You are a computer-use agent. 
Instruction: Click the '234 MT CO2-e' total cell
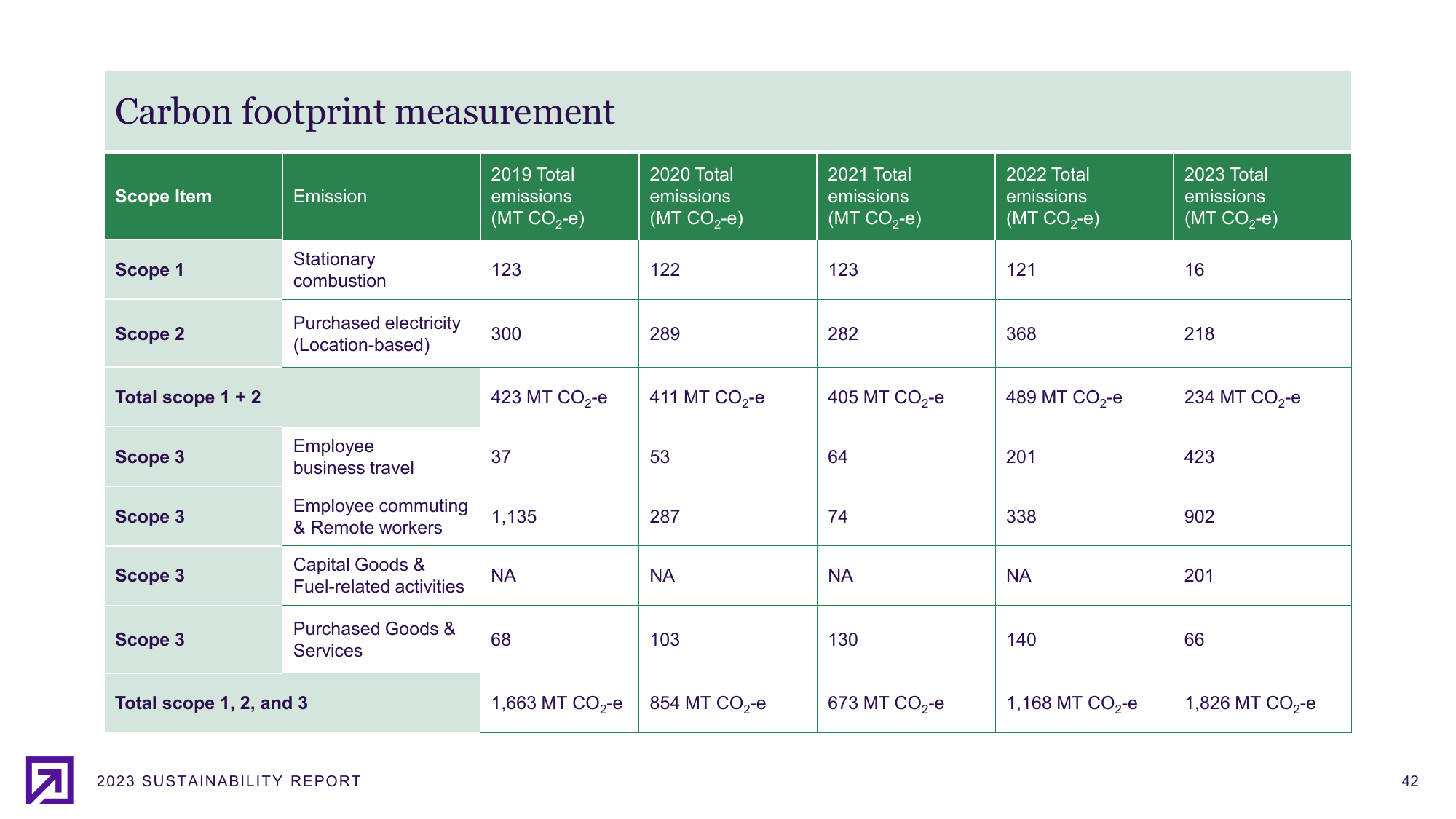(1262, 397)
